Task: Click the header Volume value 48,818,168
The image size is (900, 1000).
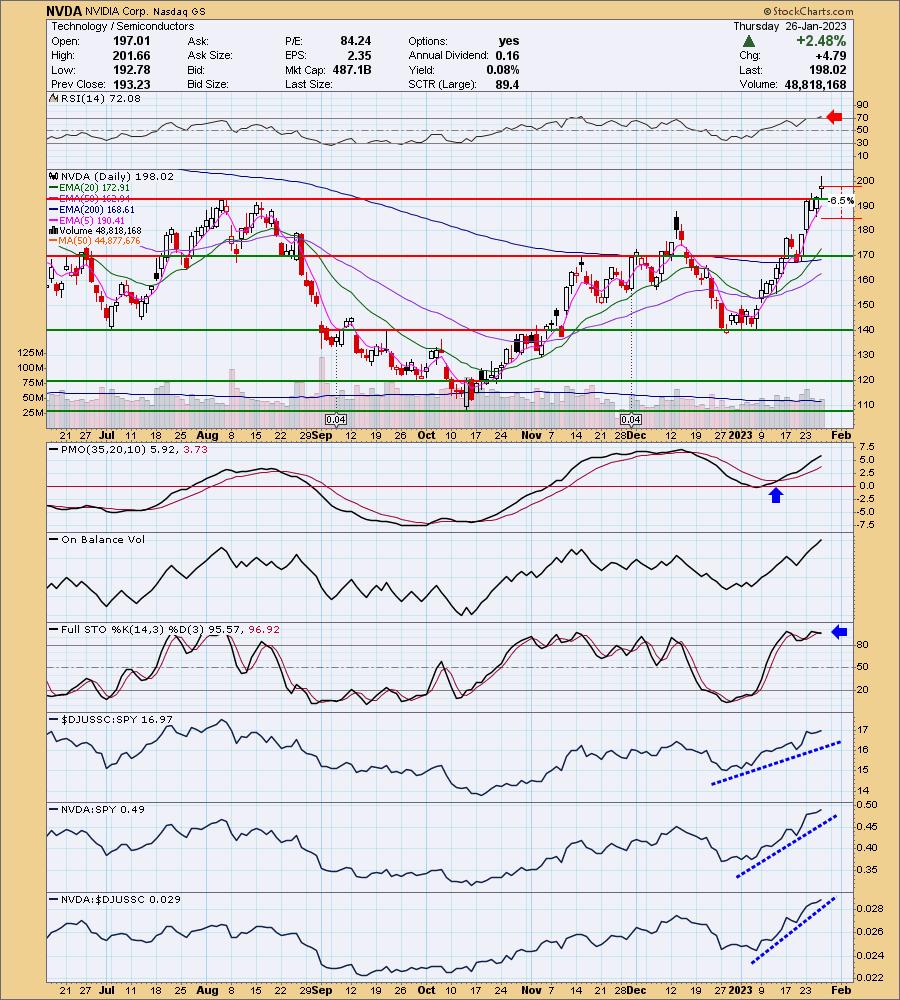Action: click(815, 84)
